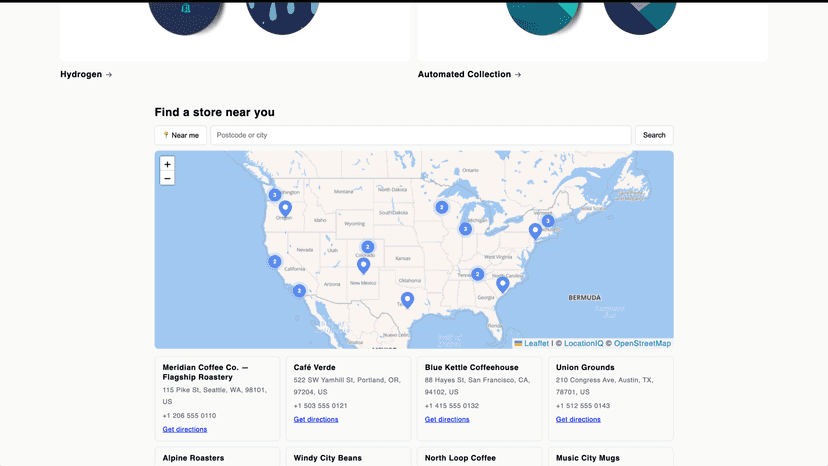Open the LocationIQ attribution link
The width and height of the screenshot is (828, 466).
click(x=584, y=343)
